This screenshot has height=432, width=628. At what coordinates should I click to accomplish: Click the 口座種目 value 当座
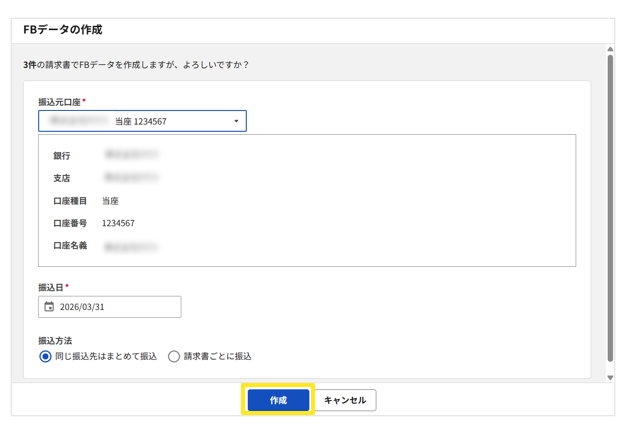pos(110,201)
